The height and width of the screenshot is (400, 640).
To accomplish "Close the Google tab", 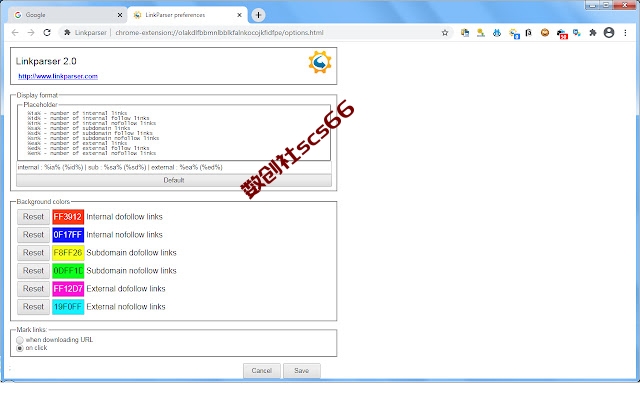I will [x=120, y=15].
